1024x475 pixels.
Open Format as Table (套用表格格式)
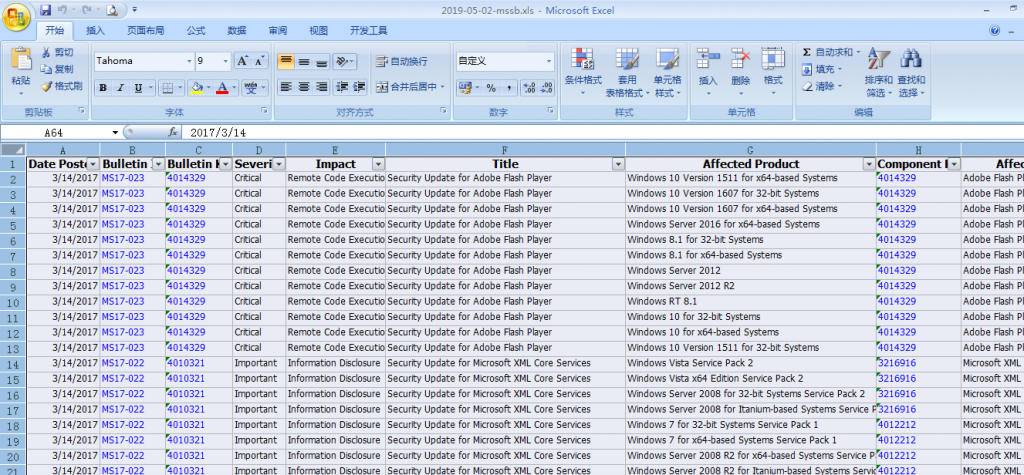pos(626,72)
